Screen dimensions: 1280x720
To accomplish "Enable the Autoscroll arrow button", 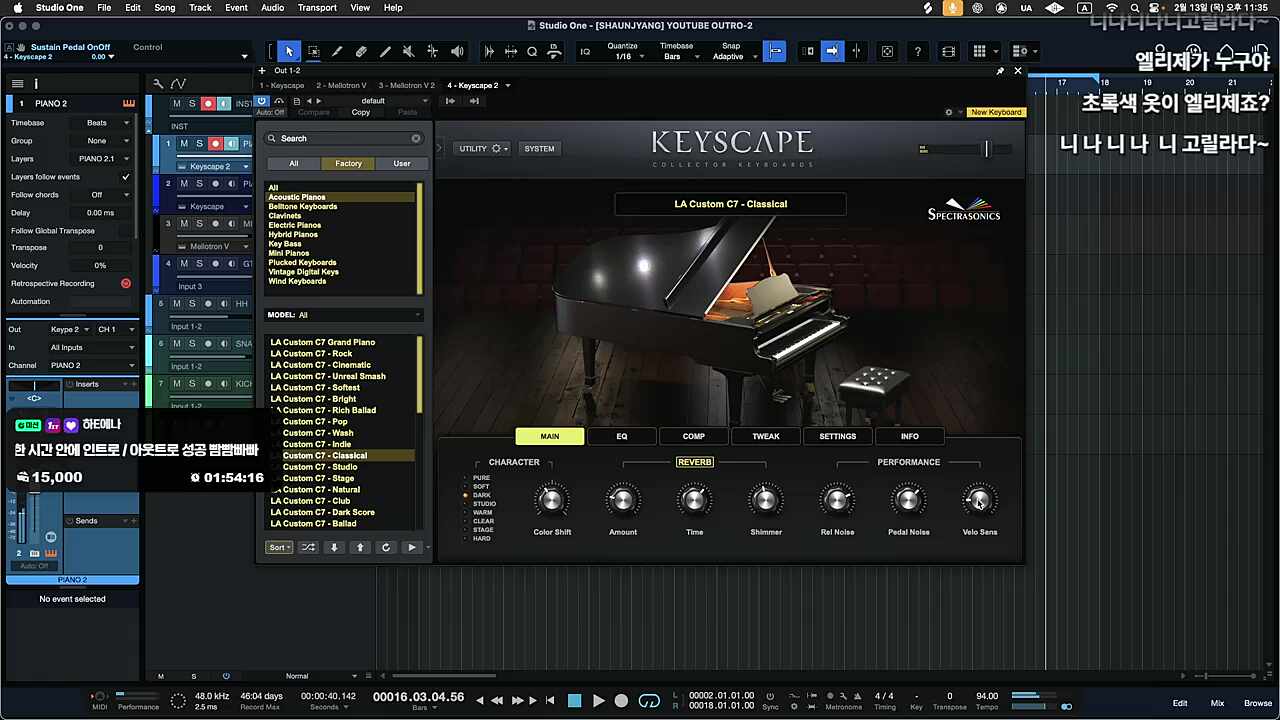I will [x=832, y=51].
